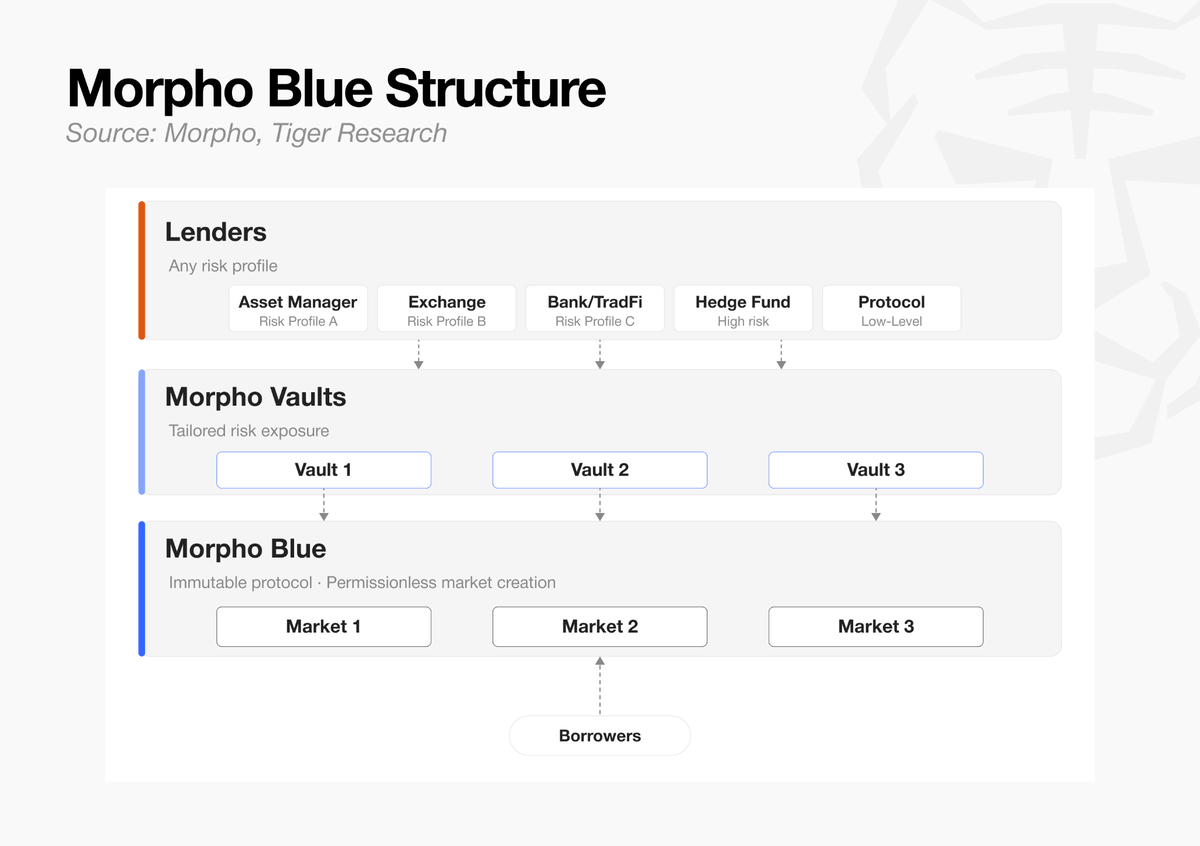Viewport: 1200px width, 846px height.
Task: Click the arrow from Borrowers to Market 2
Action: 600,685
